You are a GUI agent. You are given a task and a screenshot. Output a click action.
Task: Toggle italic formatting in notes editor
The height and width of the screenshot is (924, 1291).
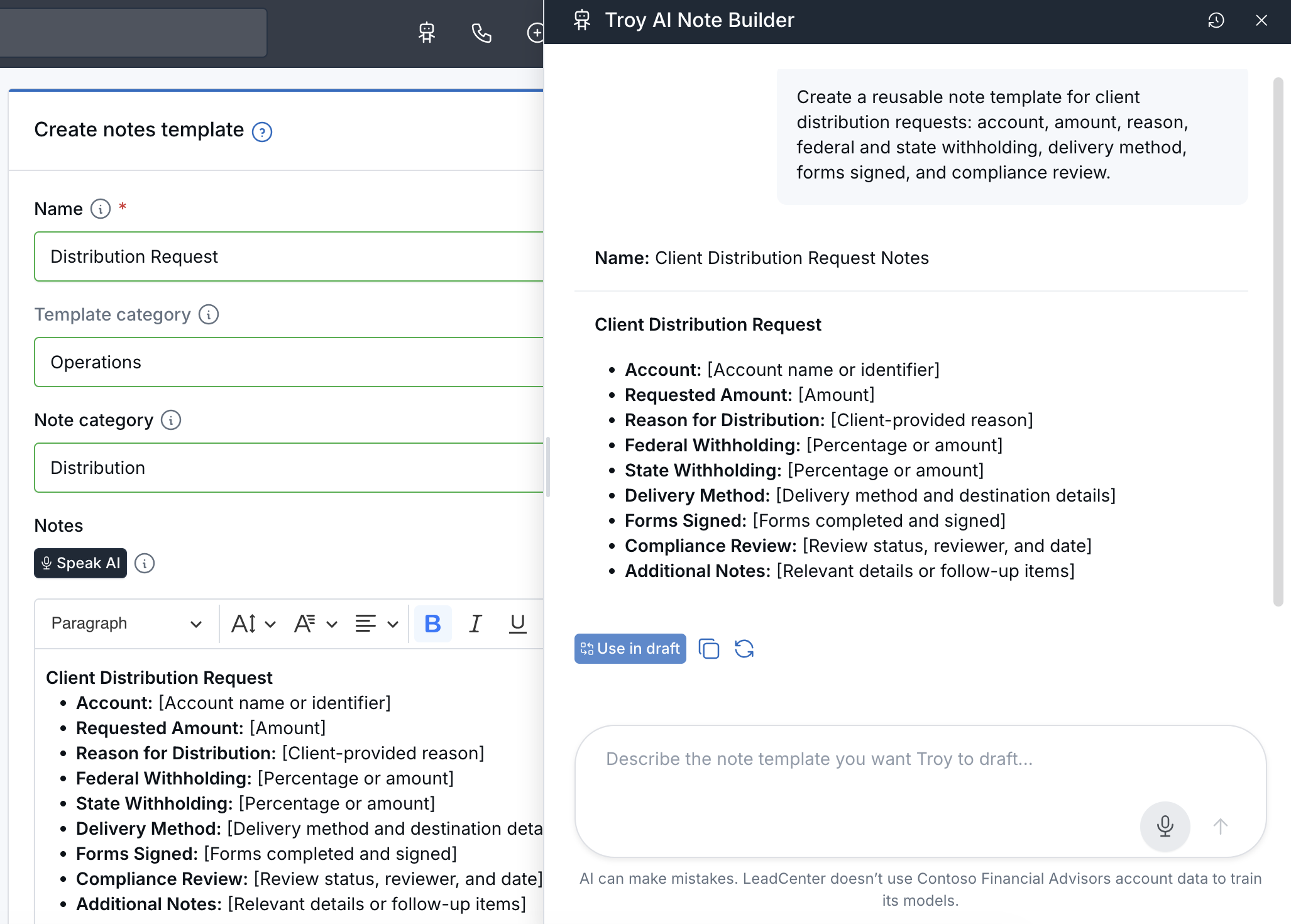[x=475, y=624]
